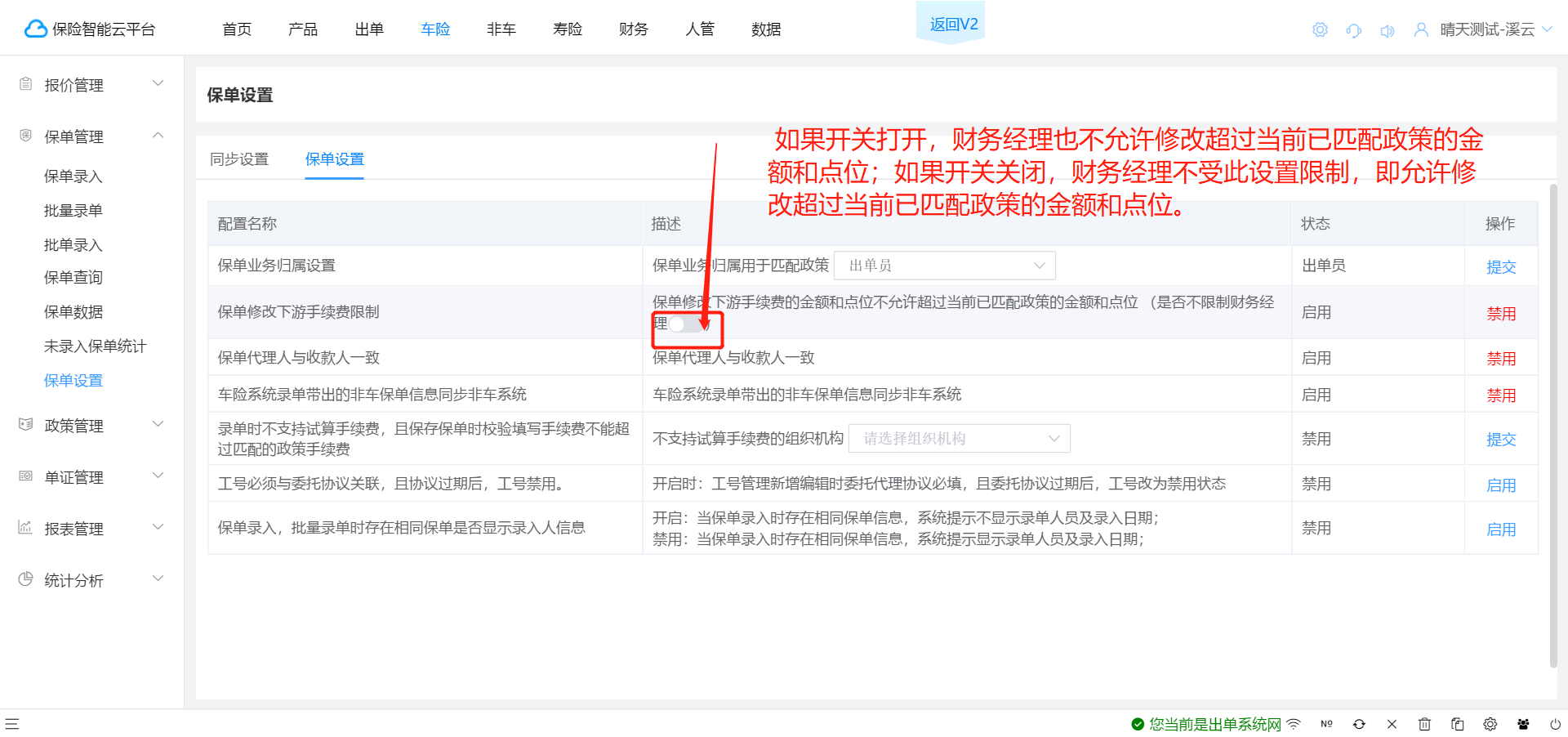Click the 单证管理 sidebar icon
Image resolution: width=1568 pixels, height=737 pixels.
pyautogui.click(x=25, y=476)
